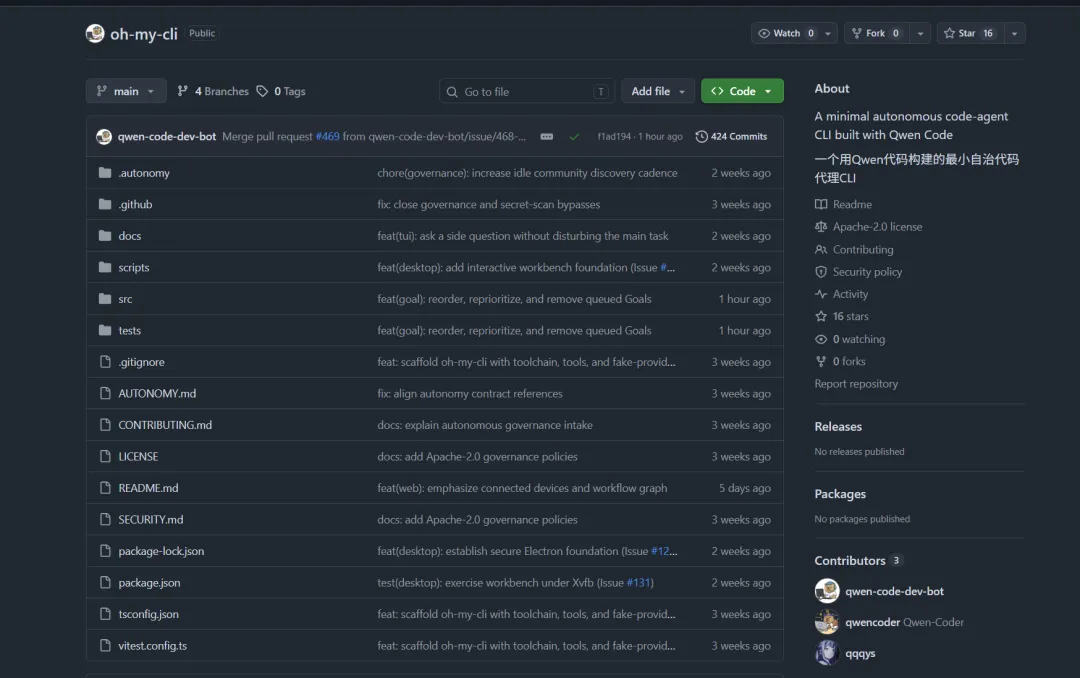The height and width of the screenshot is (678, 1080).
Task: Open the .github folder icon
Action: click(105, 204)
